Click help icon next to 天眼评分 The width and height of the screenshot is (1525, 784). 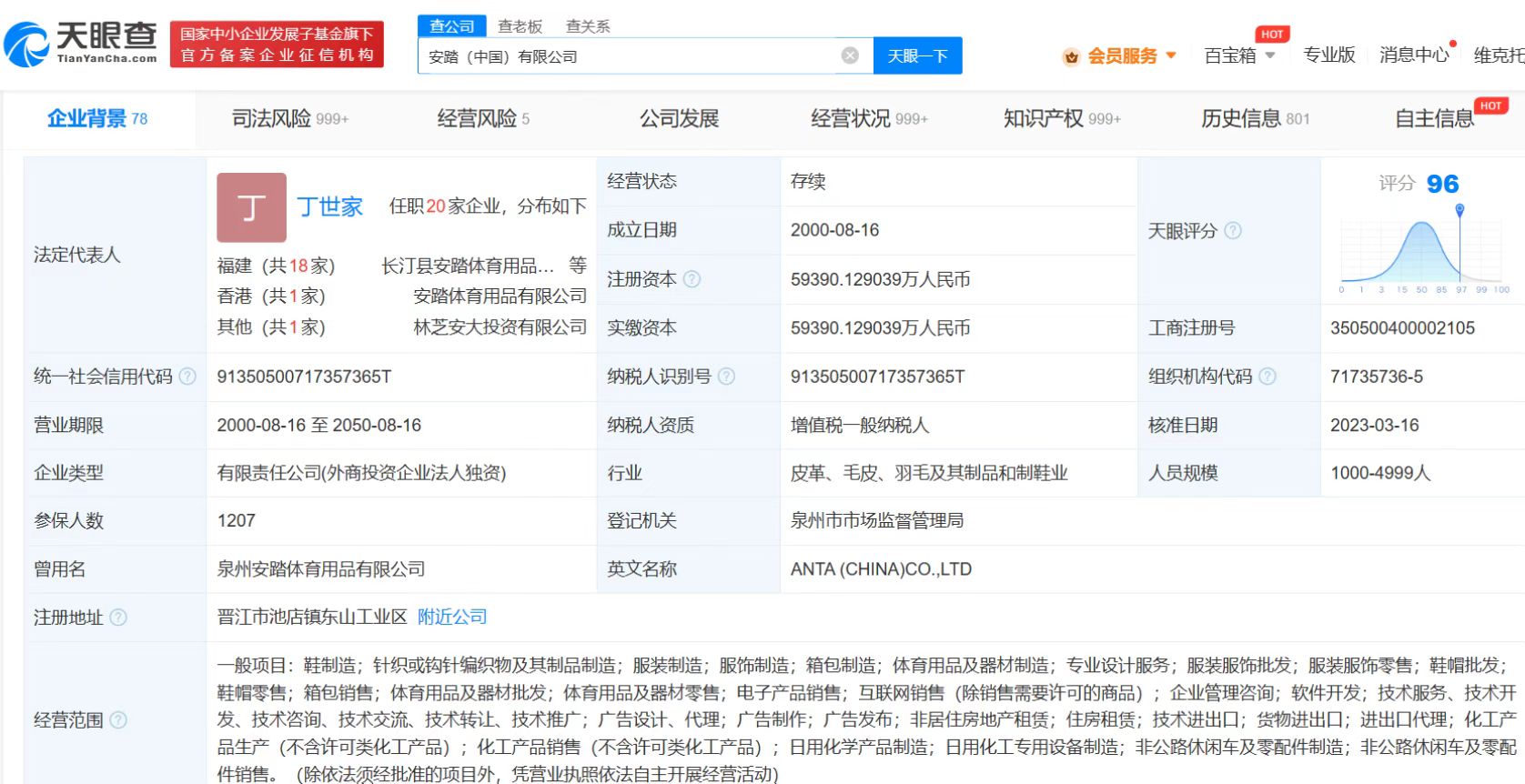pos(1233,231)
